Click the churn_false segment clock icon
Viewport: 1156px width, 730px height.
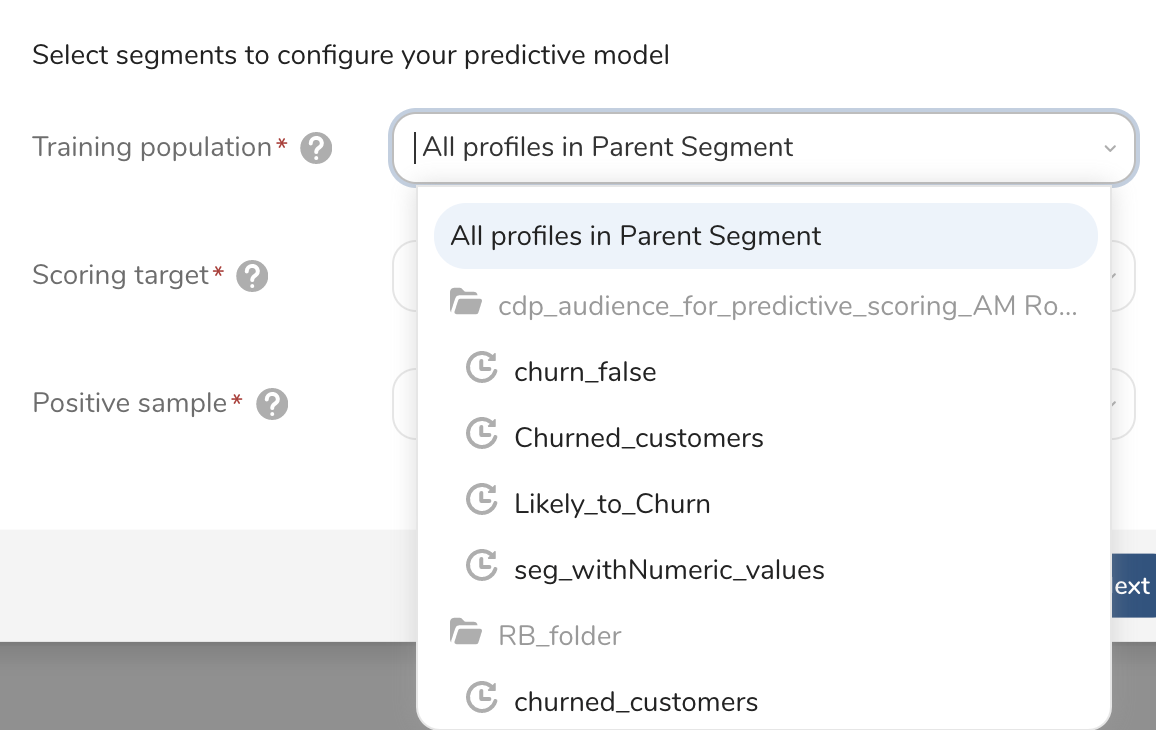(x=482, y=370)
